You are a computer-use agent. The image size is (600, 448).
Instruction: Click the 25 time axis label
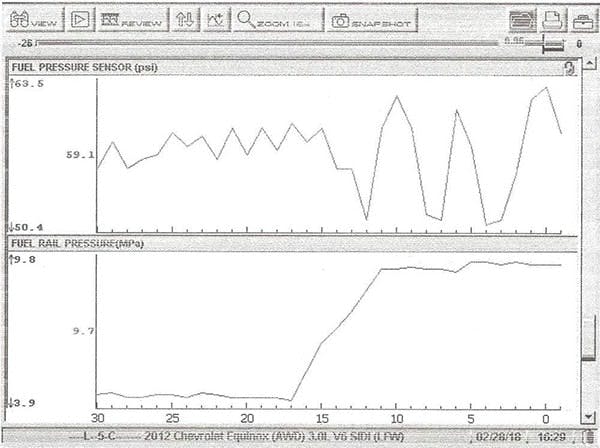coord(172,418)
